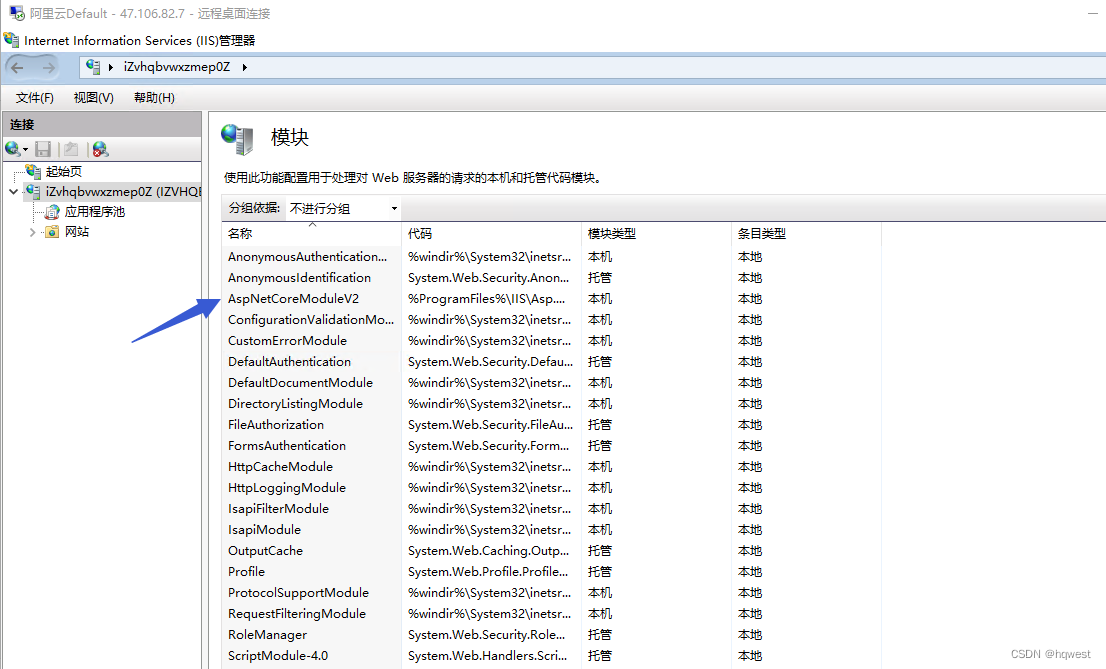
Task: Sort by the 名称 column header
Action: [312, 234]
